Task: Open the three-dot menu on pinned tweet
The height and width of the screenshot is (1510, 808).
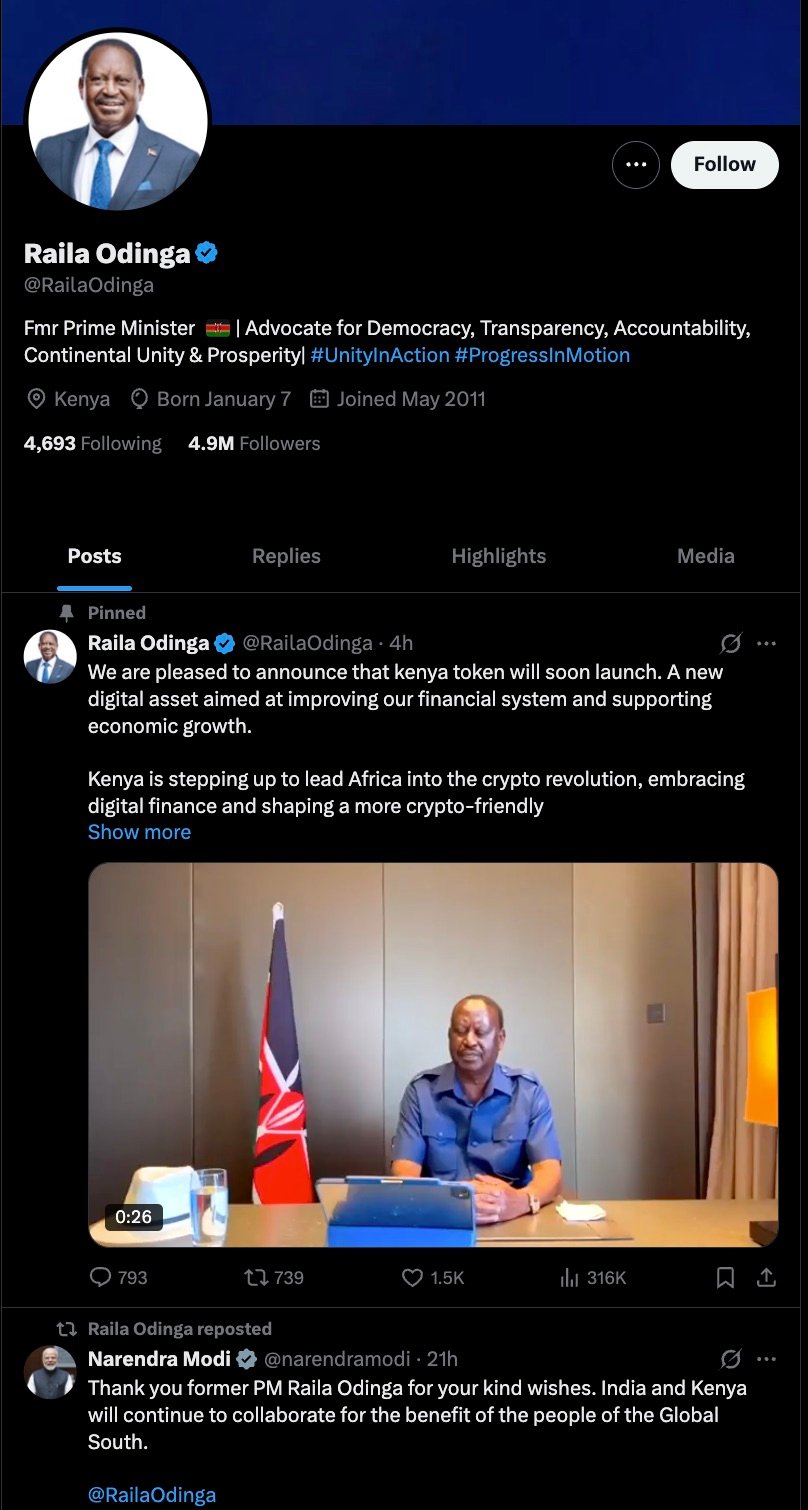Action: 768,643
